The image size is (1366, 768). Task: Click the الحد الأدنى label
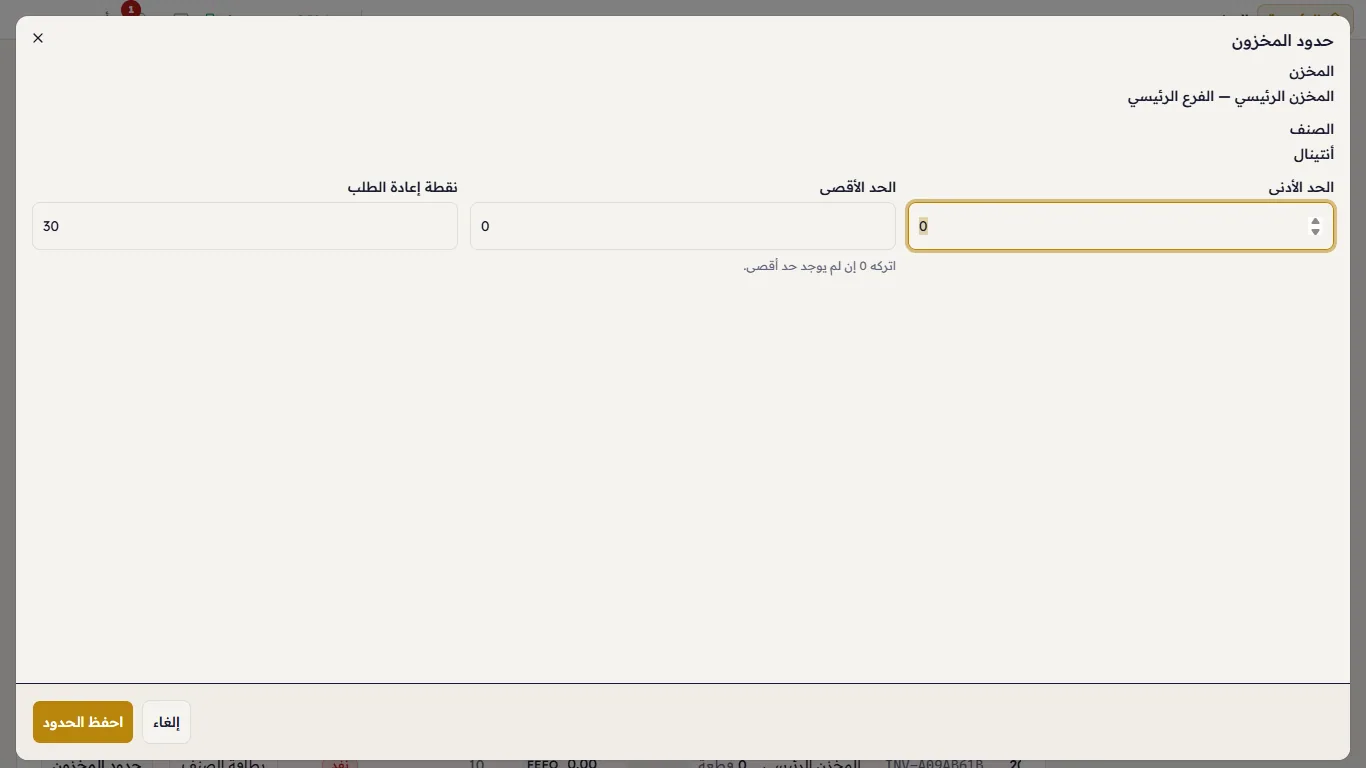point(1301,187)
